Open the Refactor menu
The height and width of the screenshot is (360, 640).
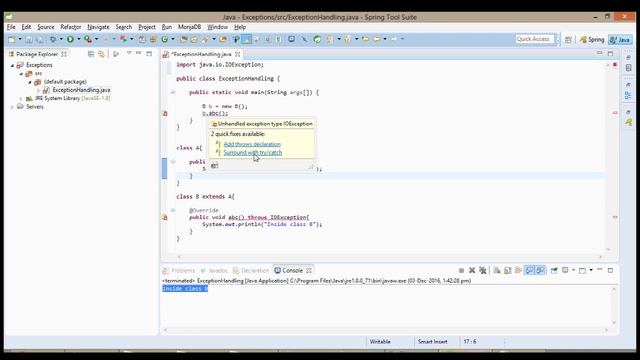tap(71, 27)
